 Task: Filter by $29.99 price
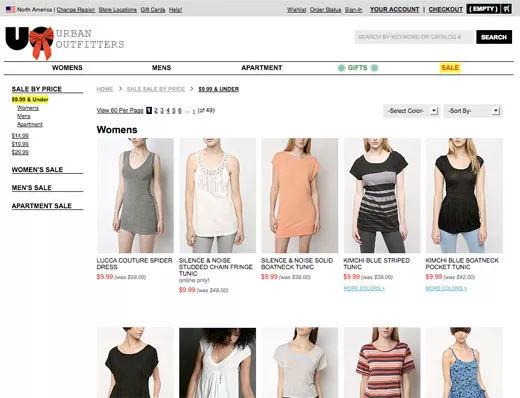20,152
